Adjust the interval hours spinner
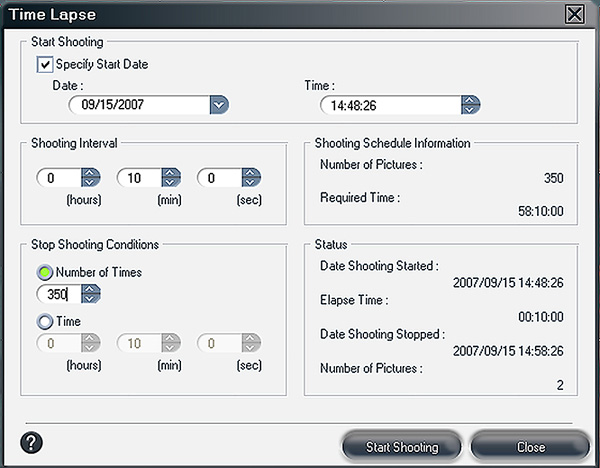 pyautogui.click(x=90, y=178)
